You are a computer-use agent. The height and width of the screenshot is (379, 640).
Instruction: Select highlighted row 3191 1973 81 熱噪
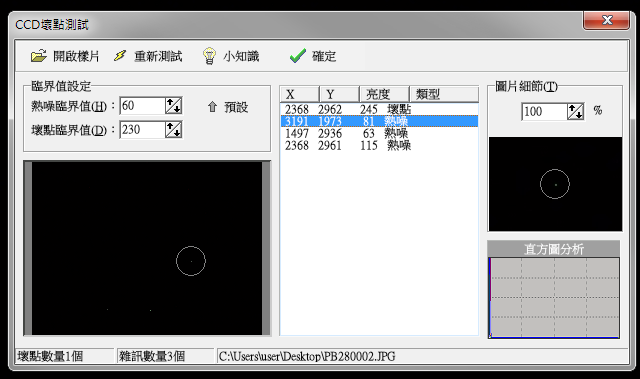[x=379, y=121]
